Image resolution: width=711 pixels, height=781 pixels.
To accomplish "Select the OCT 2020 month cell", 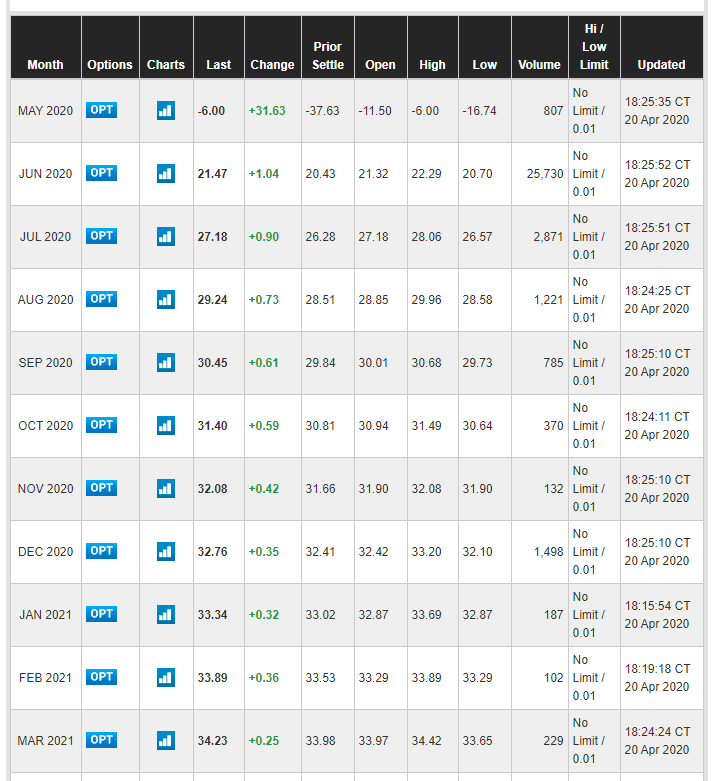I will pos(46,426).
